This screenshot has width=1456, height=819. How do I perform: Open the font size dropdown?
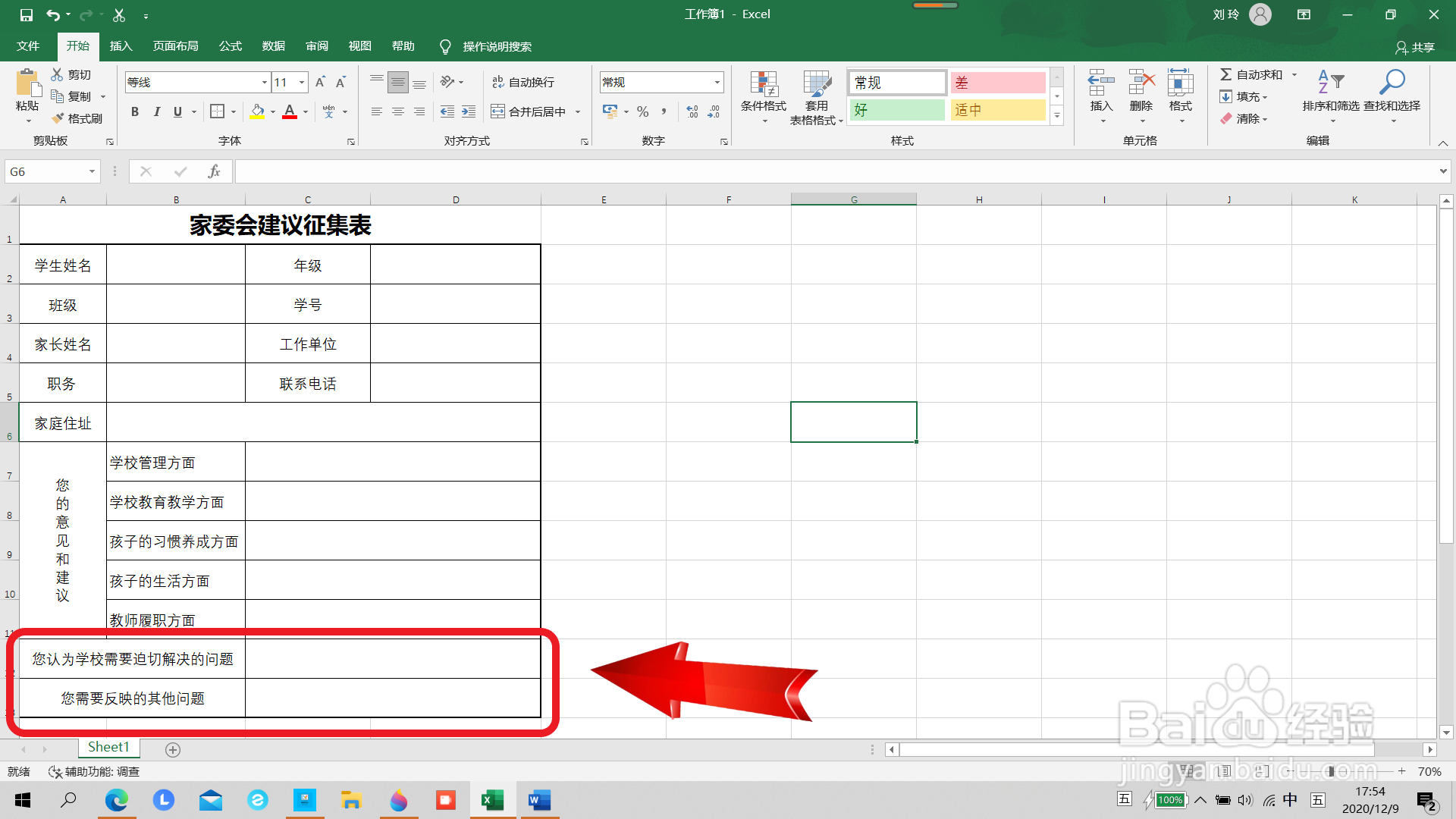pos(301,82)
